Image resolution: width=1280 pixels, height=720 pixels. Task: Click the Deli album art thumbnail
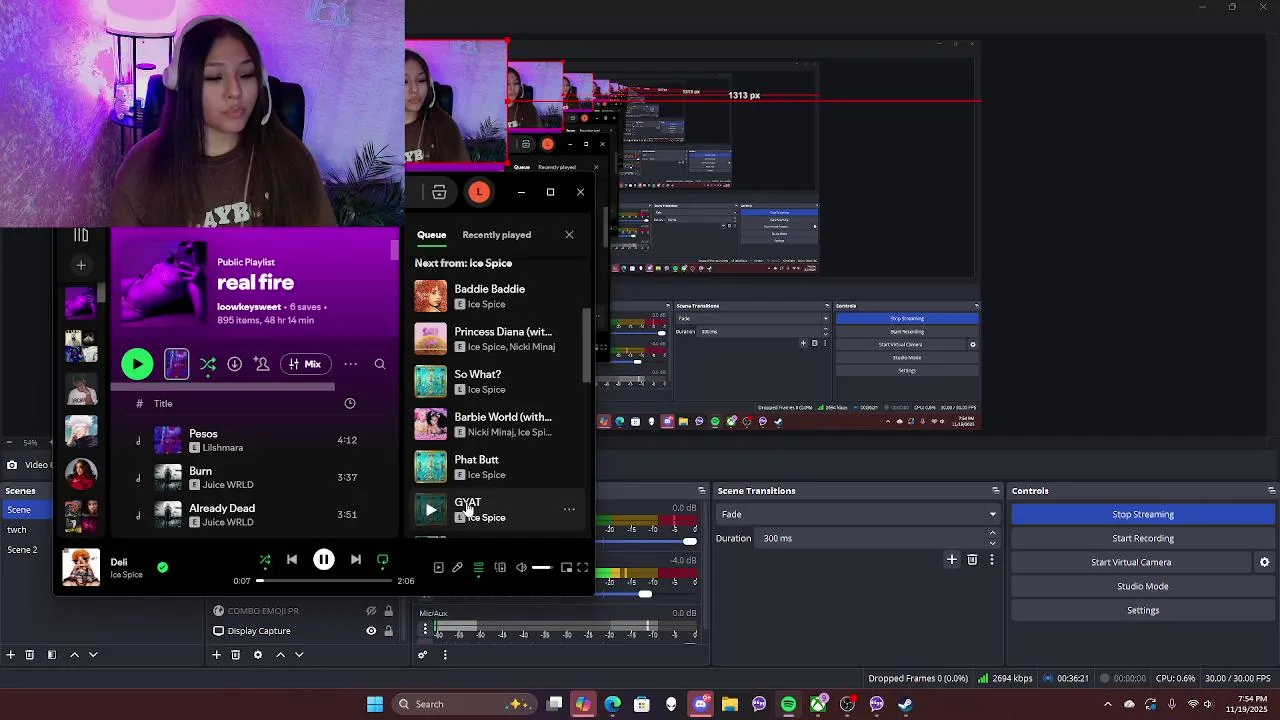pos(81,567)
